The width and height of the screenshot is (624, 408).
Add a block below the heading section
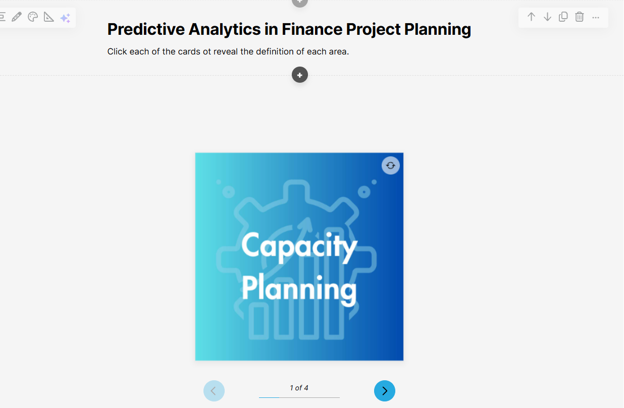click(300, 75)
